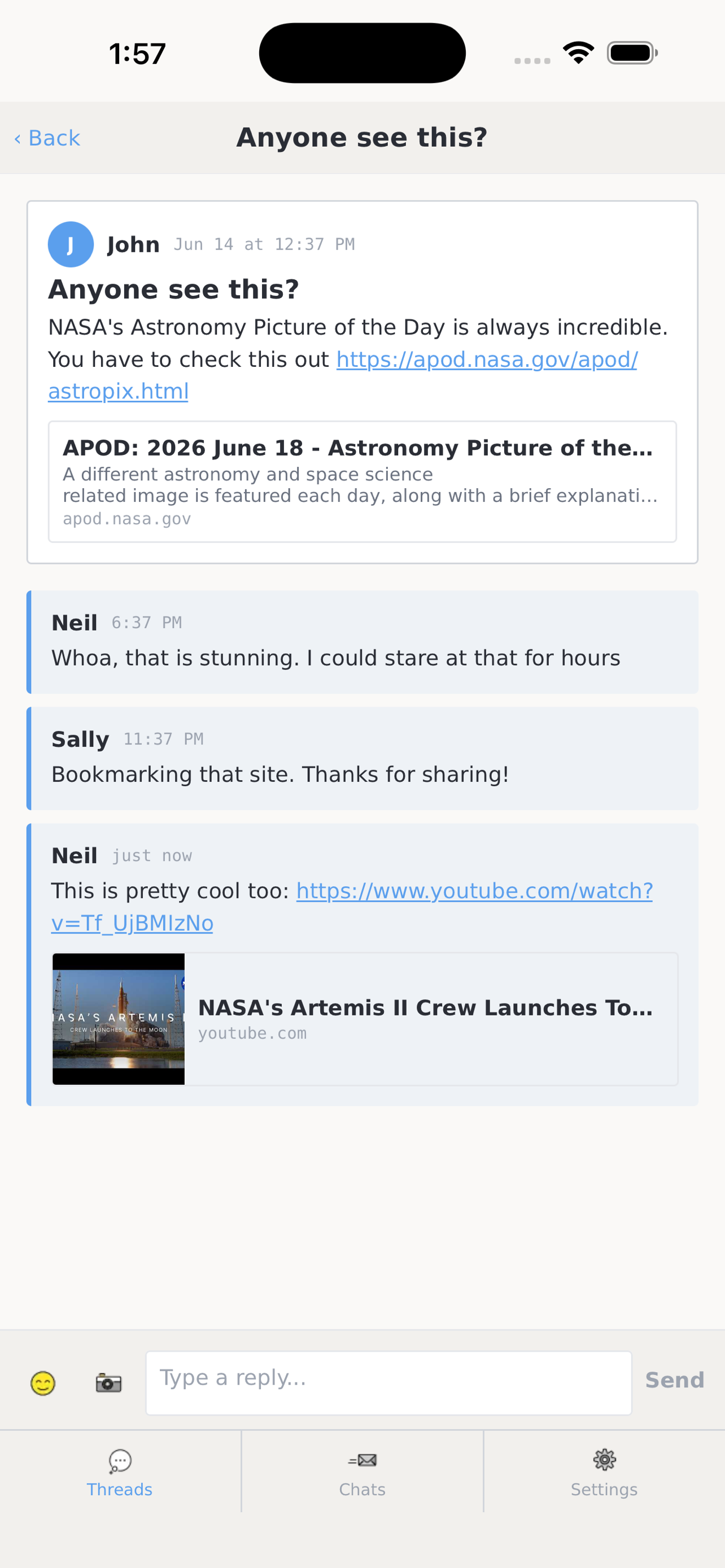Switch to the Threads tab
This screenshot has height=1568, width=725.
pos(120,1472)
